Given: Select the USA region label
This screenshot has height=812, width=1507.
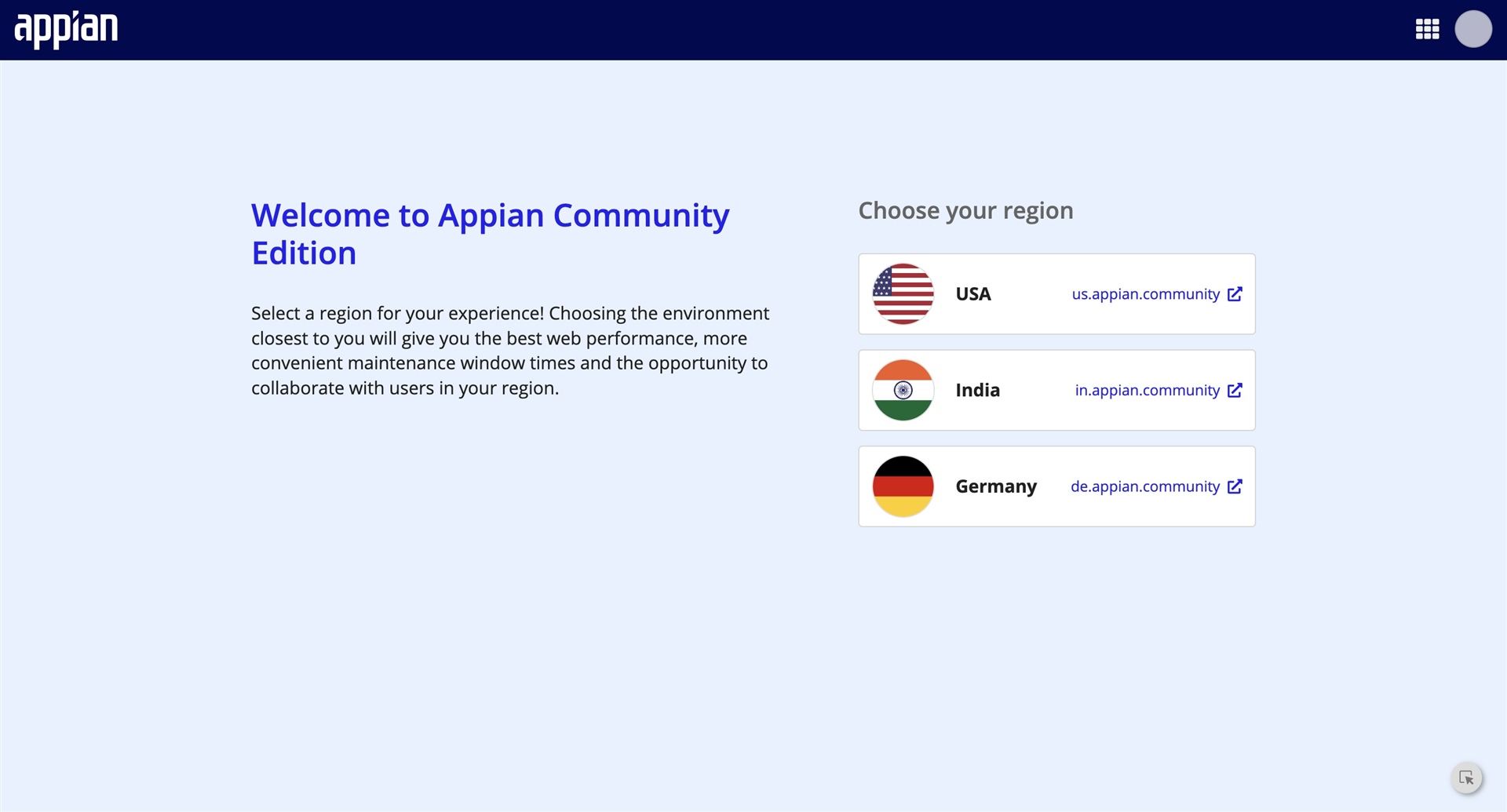Looking at the screenshot, I should (x=973, y=294).
